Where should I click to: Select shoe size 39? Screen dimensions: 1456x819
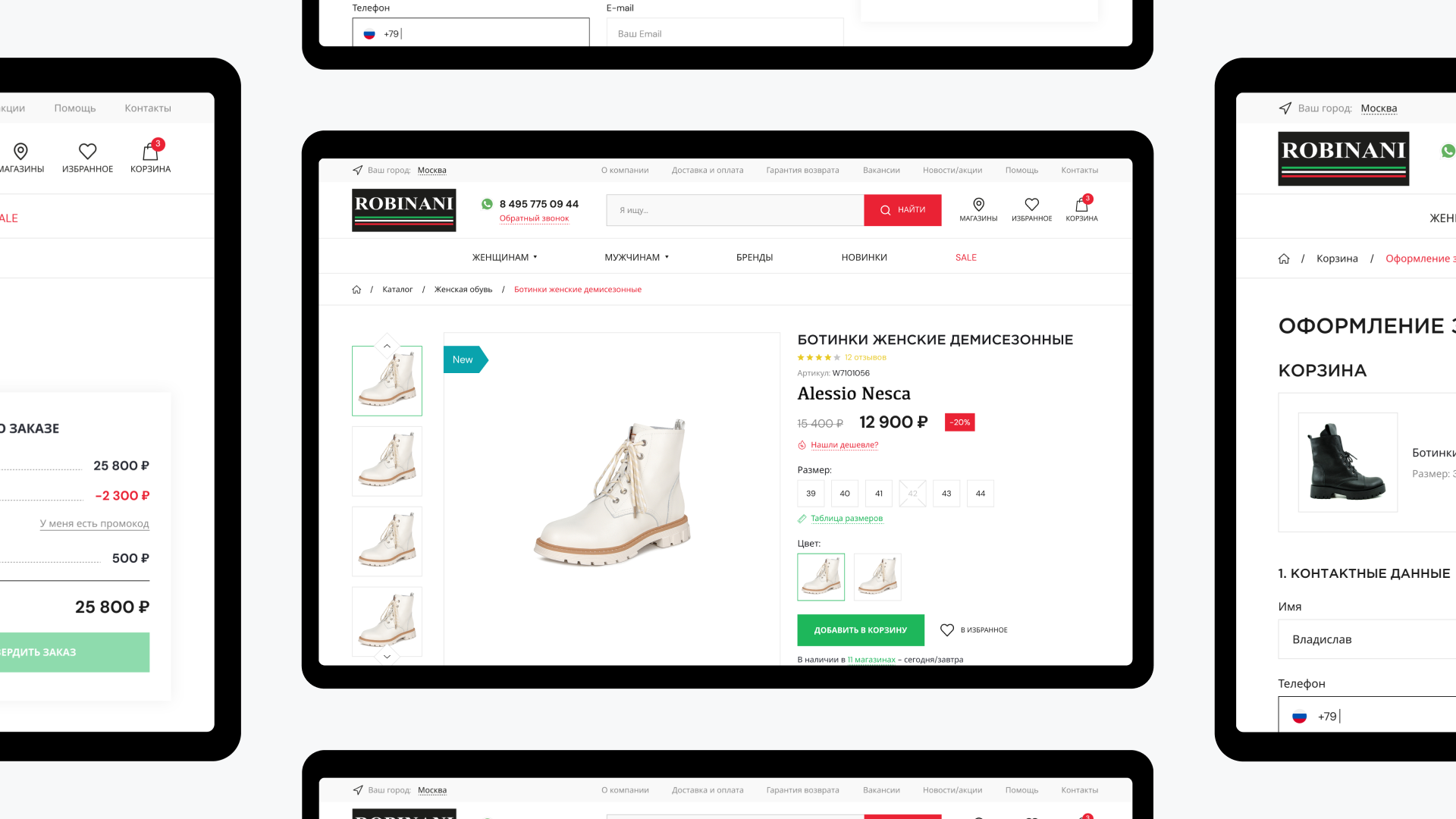coord(811,494)
